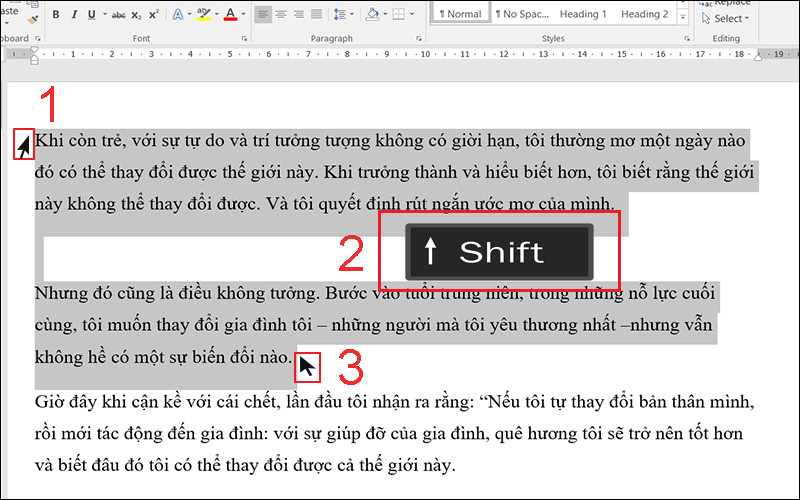Open Line Spacing dropdown arrow
Screen dimensions: 800x500
(x=352, y=14)
